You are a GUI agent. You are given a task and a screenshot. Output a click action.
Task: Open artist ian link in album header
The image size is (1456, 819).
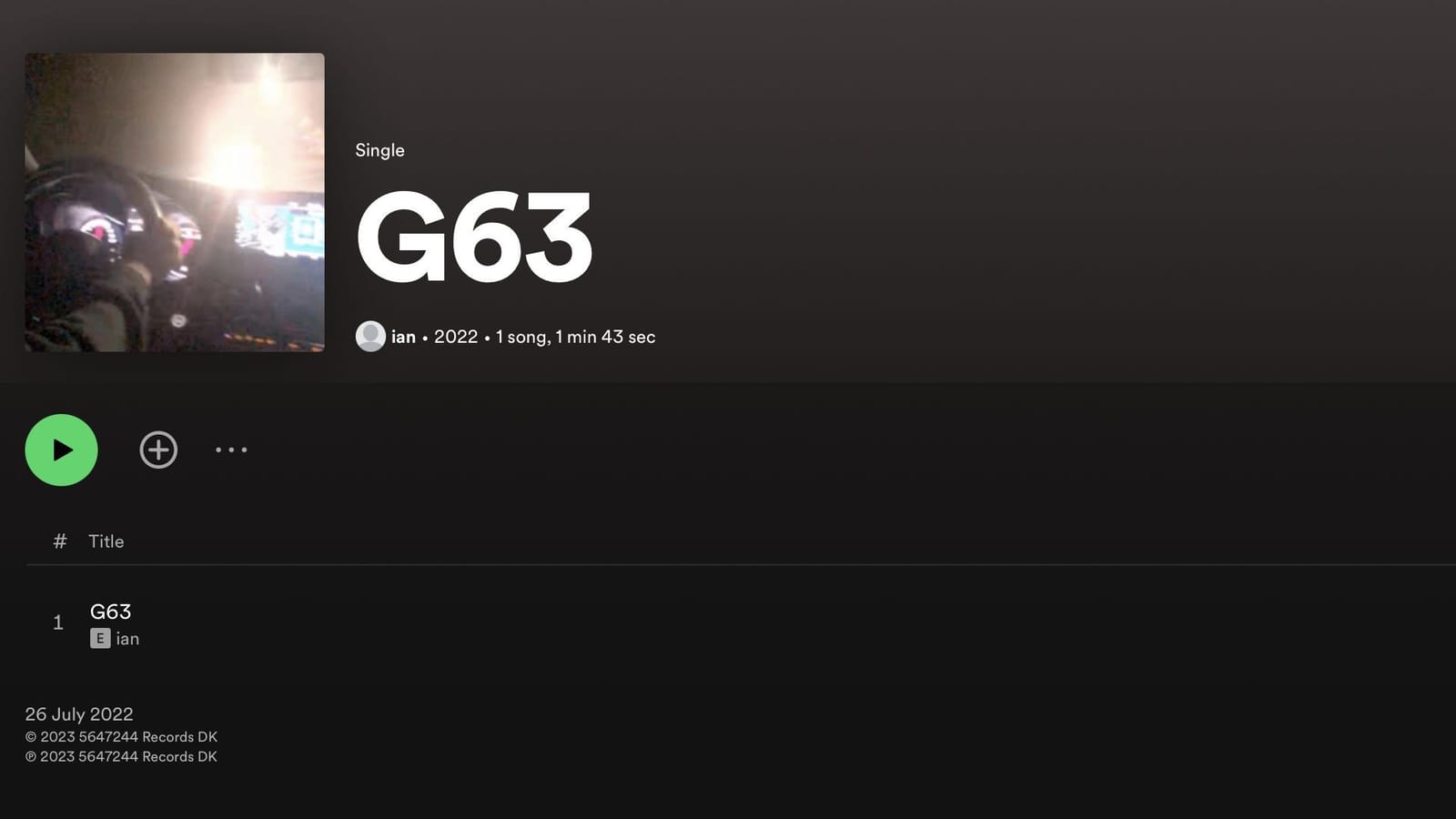click(403, 337)
